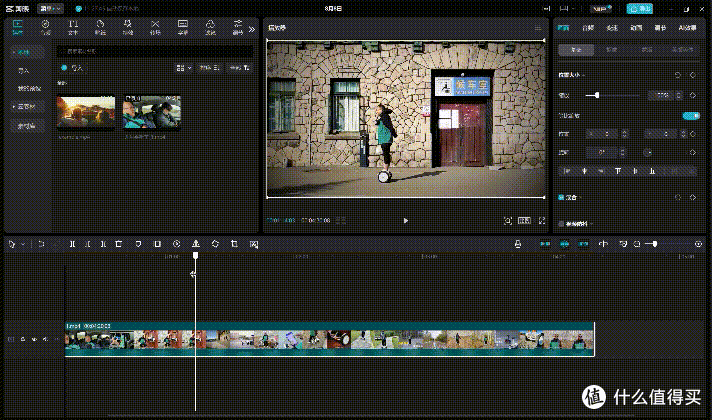Select the crop tool in the timeline toolbar
This screenshot has height=420, width=712.
234,244
